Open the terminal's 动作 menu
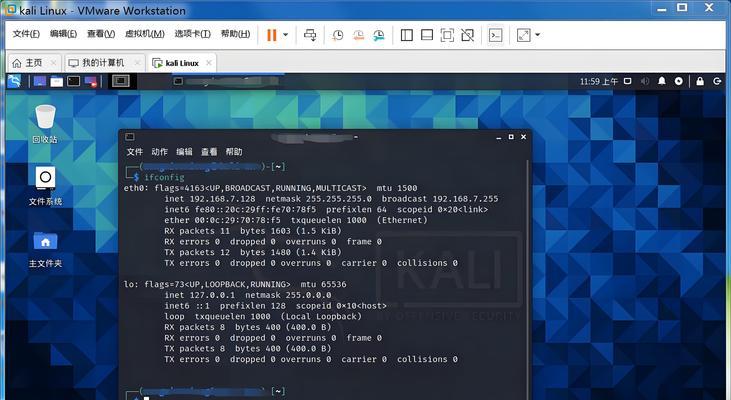This screenshot has height=400, width=731. pos(159,152)
